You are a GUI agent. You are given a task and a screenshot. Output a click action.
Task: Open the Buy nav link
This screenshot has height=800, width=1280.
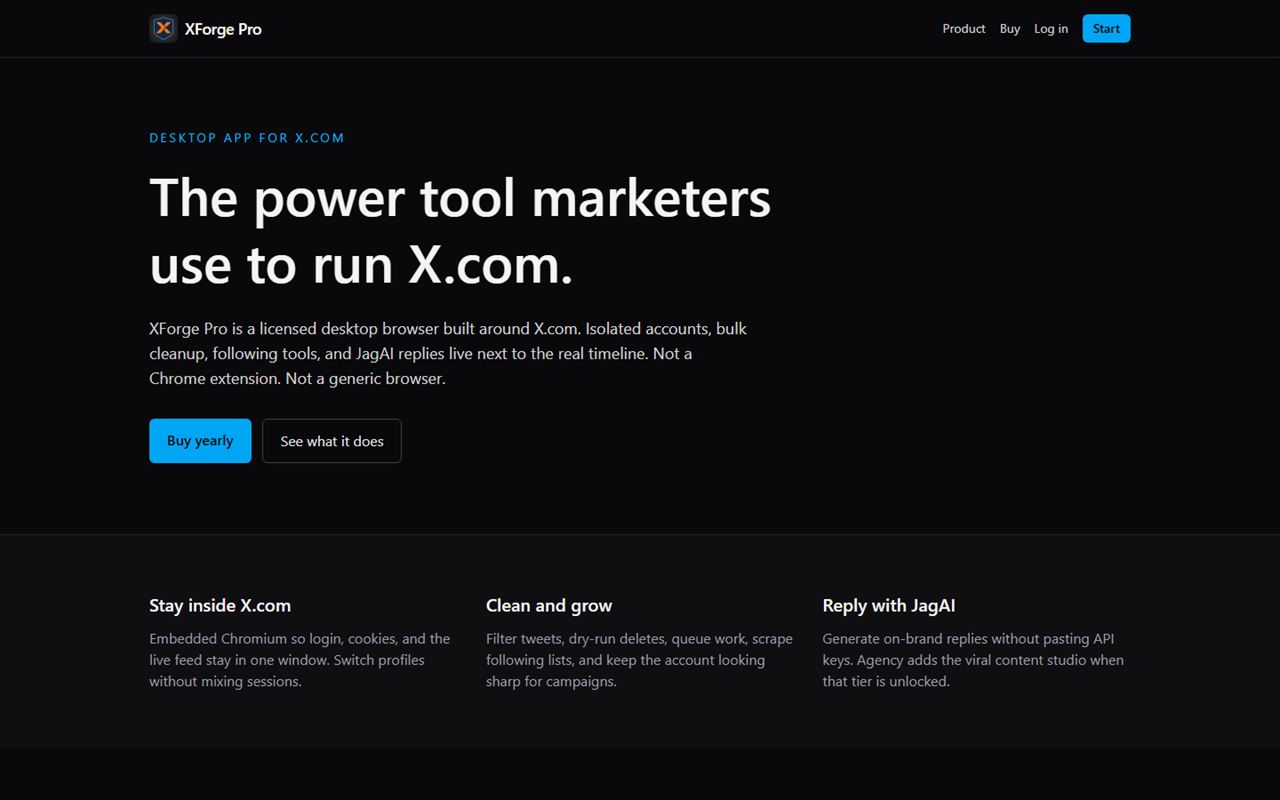pyautogui.click(x=1010, y=29)
